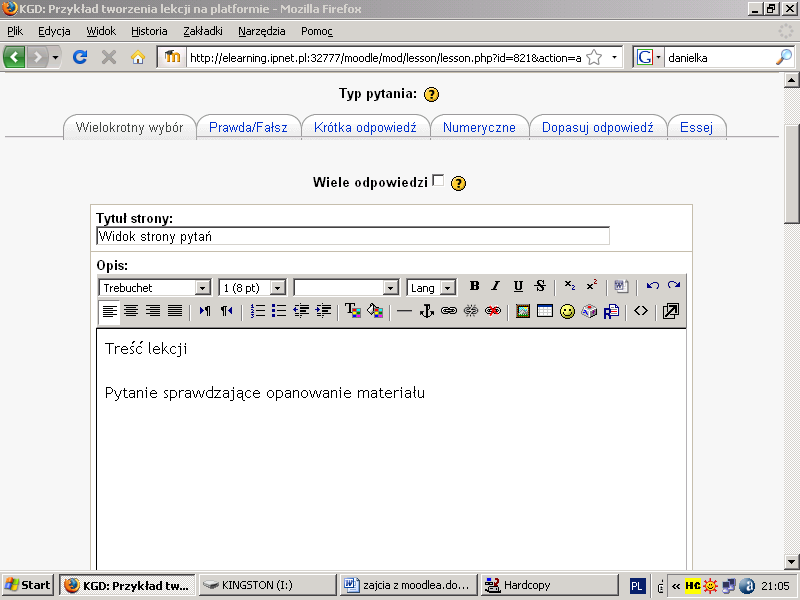Switch to zajcia z moodlea Word document
The image size is (800, 600).
[x=408, y=585]
